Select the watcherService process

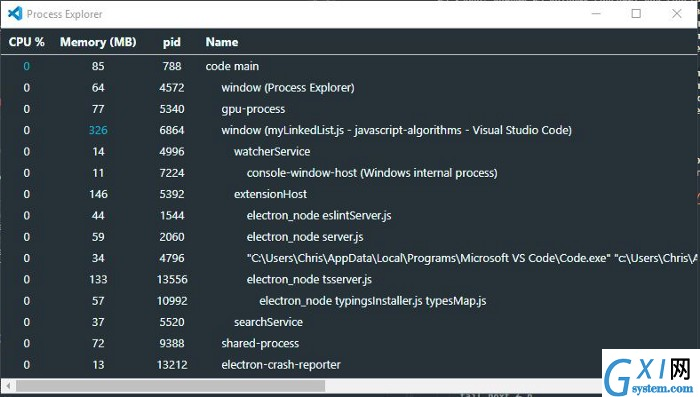(349, 151)
